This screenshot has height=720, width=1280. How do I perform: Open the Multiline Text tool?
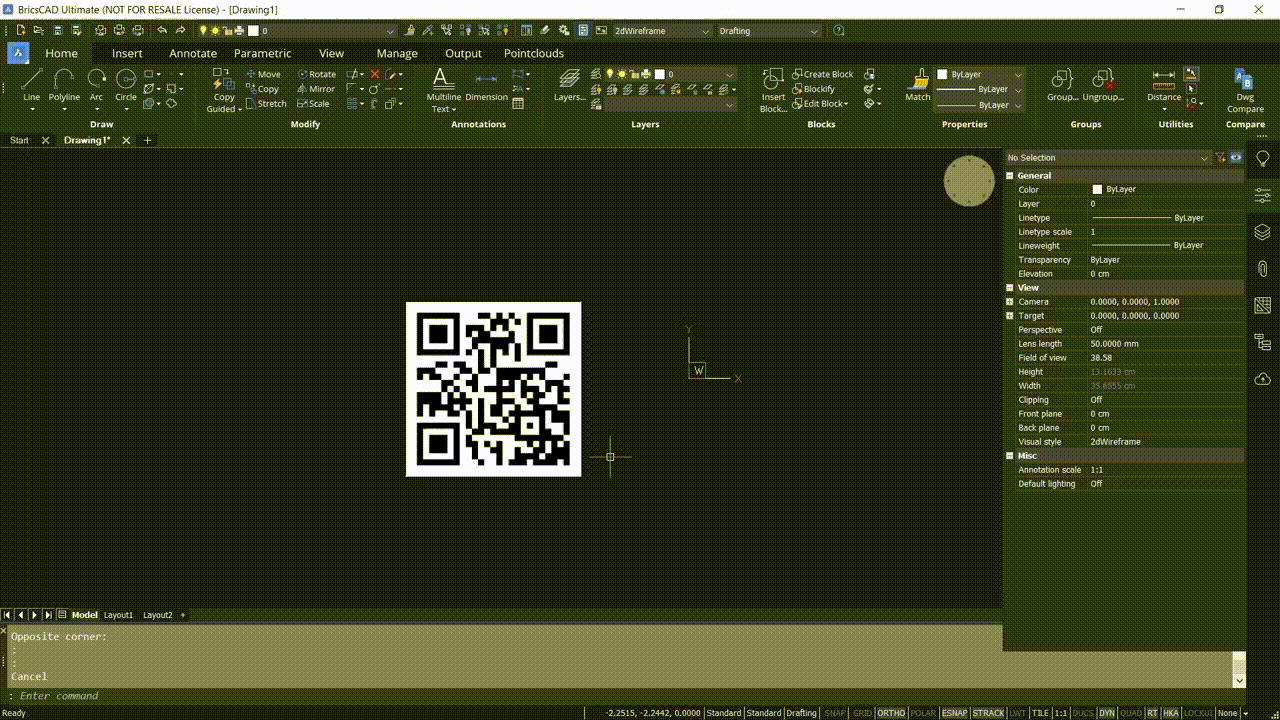coord(443,90)
